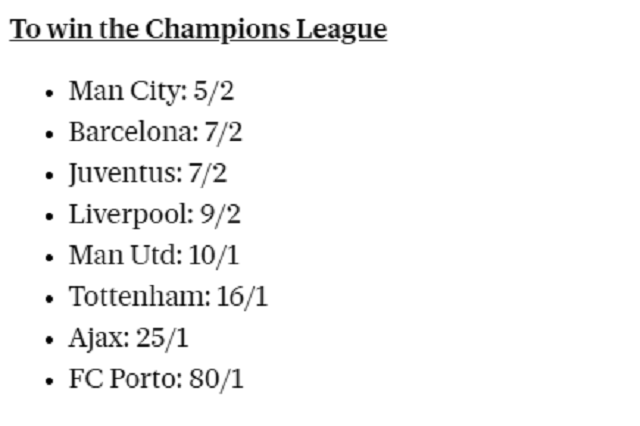Click the bullet point before Man City
The width and height of the screenshot is (640, 426).
tap(50, 93)
